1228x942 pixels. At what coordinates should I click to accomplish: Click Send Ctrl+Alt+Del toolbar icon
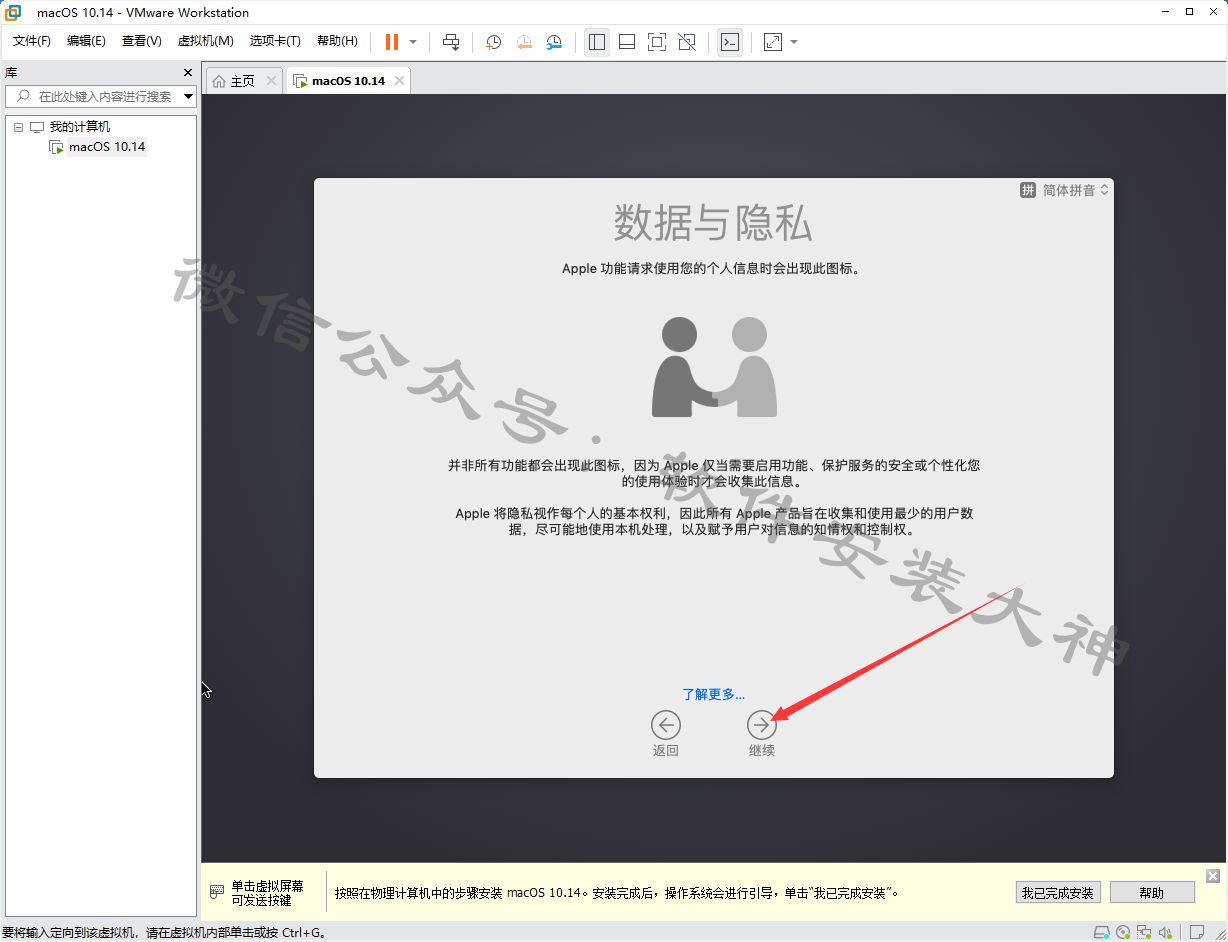(x=451, y=42)
